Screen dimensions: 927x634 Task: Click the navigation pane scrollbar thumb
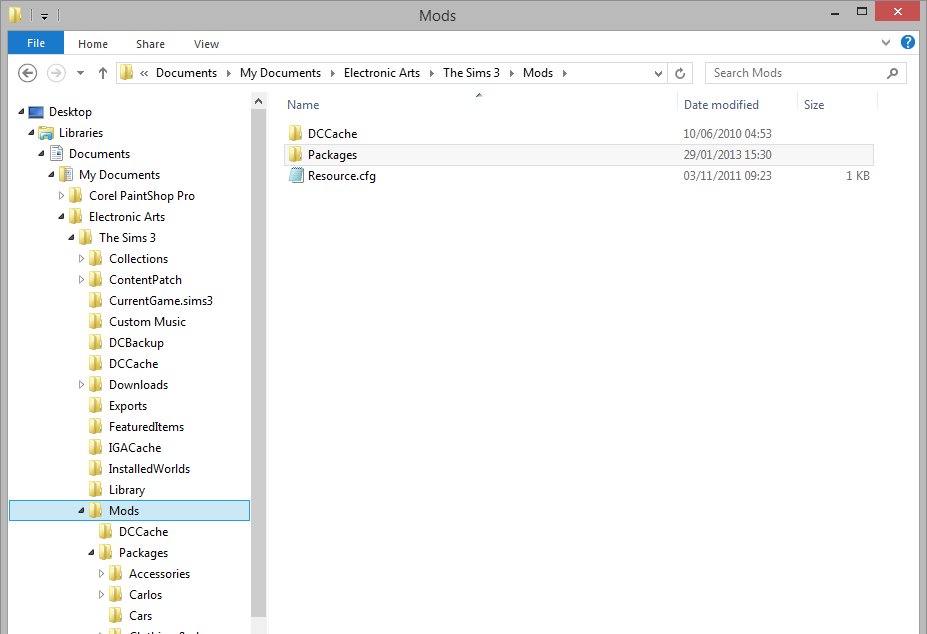[x=258, y=363]
